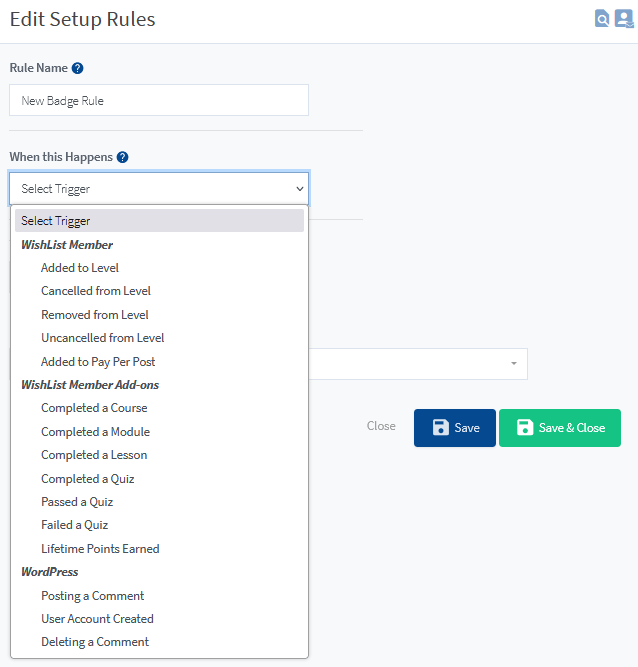Screen dimensions: 638x667
Task: Click the WishList Member Add-ons group heading
Action: 90,385
